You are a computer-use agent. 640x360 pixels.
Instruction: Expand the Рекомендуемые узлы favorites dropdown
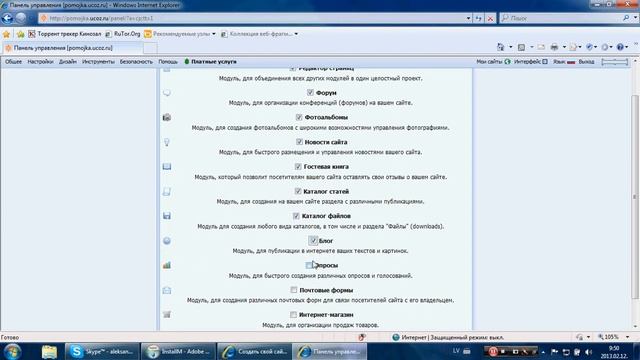(213, 34)
